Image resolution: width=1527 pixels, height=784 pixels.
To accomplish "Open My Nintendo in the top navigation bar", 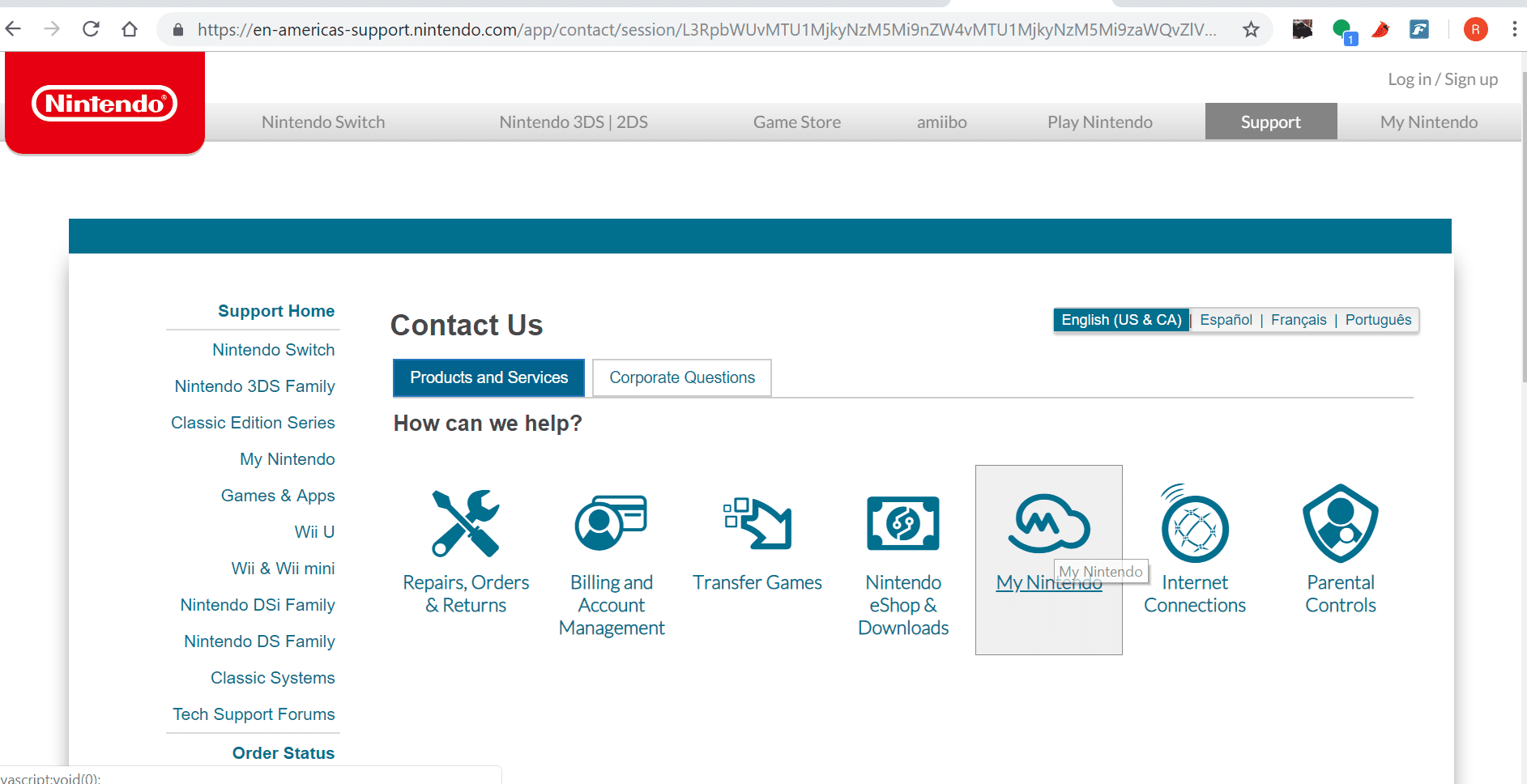I will coord(1429,121).
